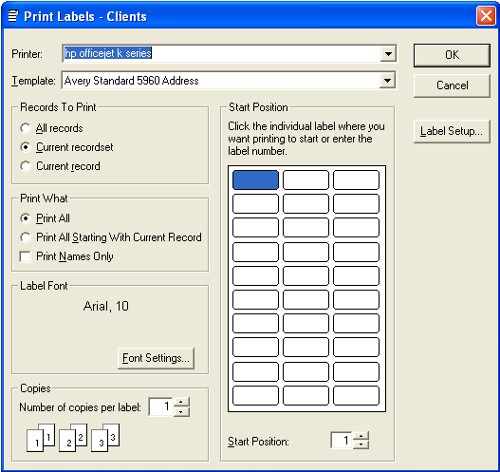Expand the Template dropdown arrow
The height and width of the screenshot is (472, 500).
[x=387, y=80]
